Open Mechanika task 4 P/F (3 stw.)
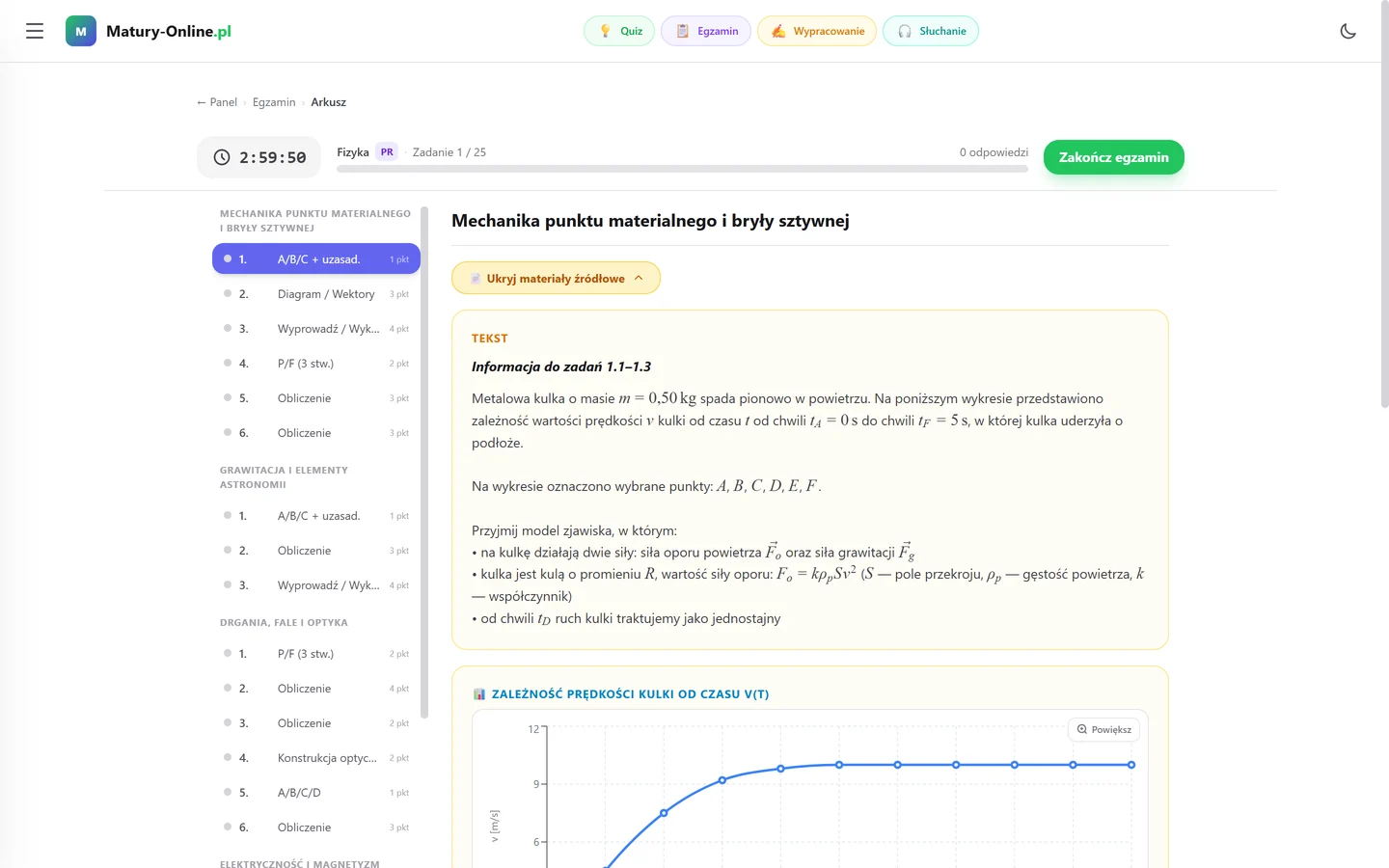Viewport: 1389px width, 868px height. click(316, 364)
